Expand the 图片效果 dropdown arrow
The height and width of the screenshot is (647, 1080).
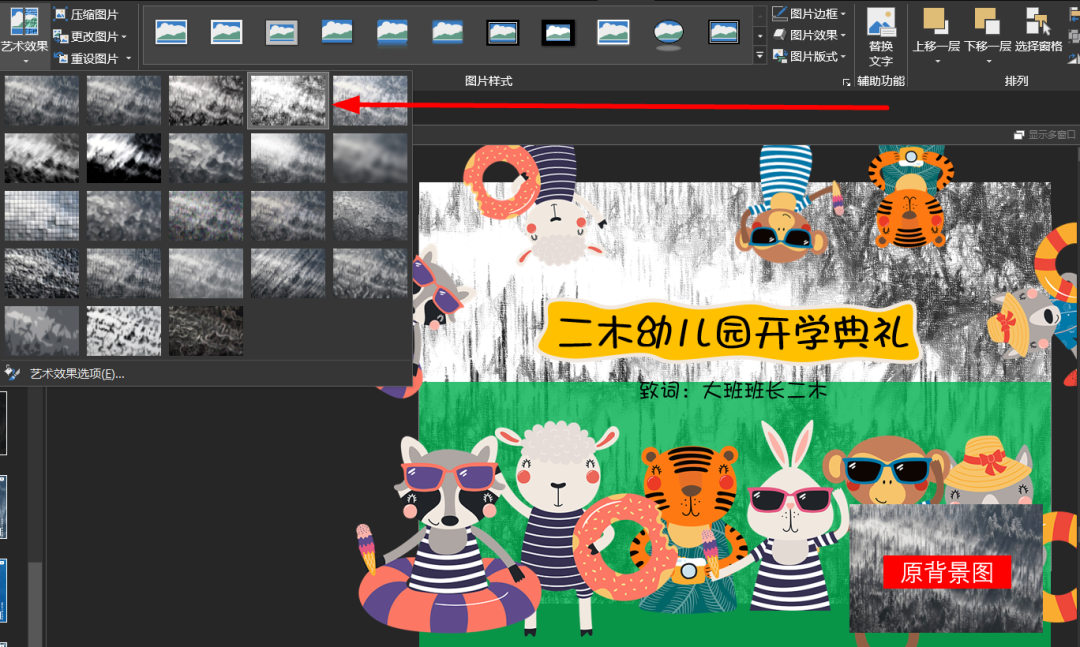point(843,35)
